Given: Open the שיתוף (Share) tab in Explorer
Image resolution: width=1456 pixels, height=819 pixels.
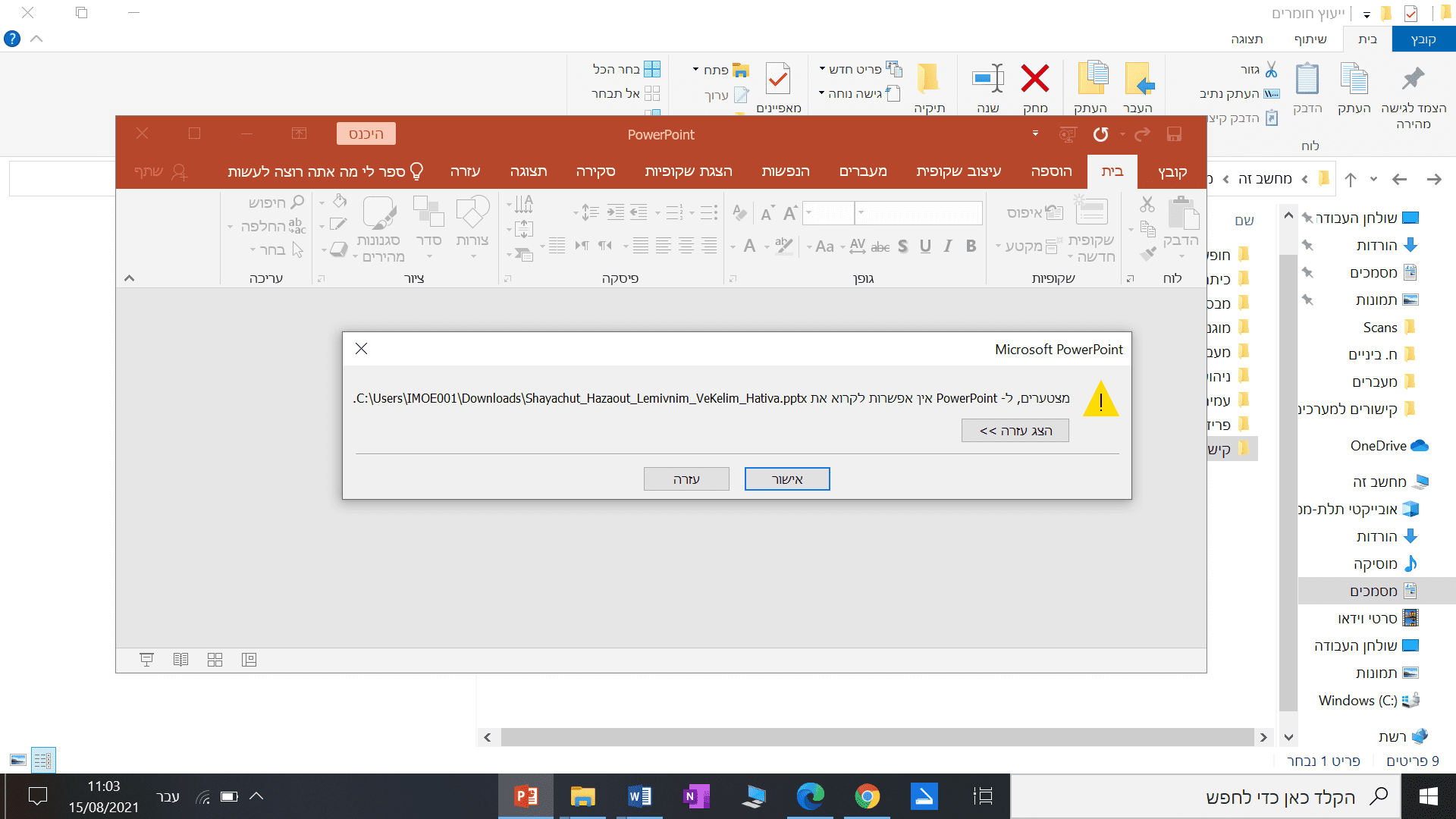Looking at the screenshot, I should click(x=1310, y=39).
